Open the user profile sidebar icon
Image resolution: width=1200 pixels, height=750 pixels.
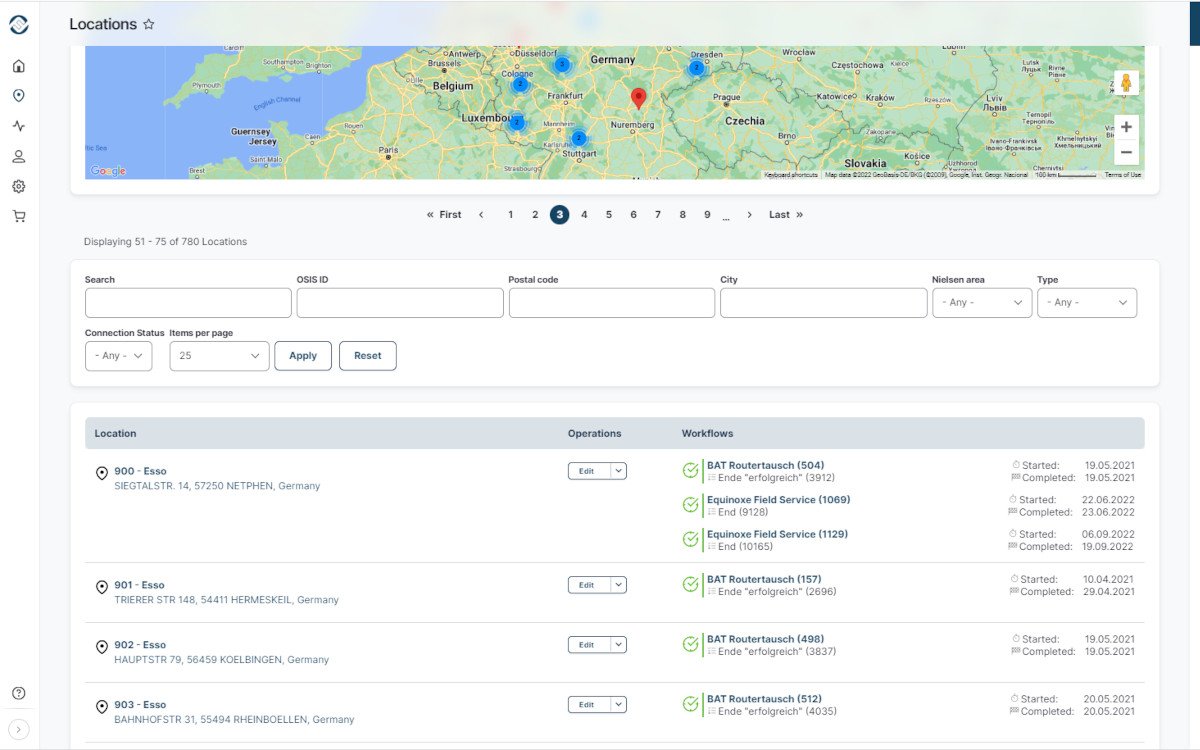[x=19, y=156]
